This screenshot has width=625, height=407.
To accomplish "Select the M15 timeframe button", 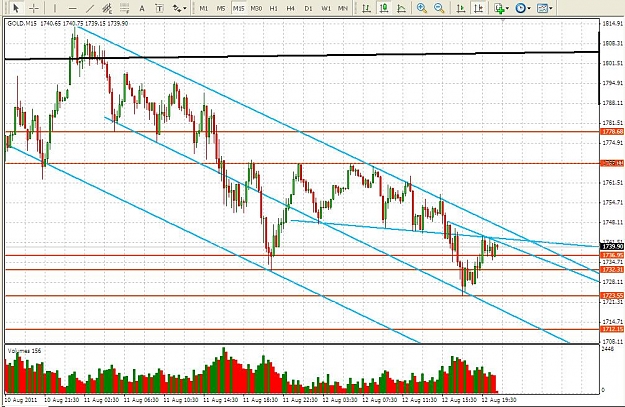I will pos(238,8).
